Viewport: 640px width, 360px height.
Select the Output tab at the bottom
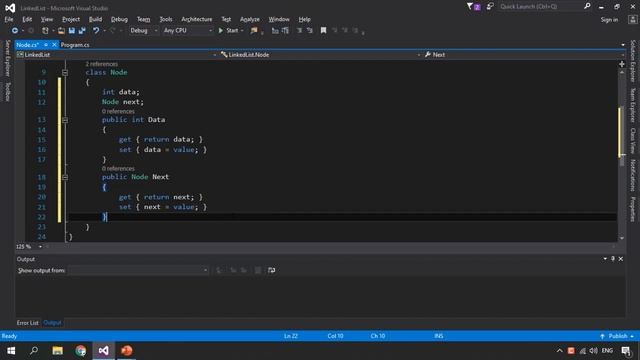tap(52, 323)
